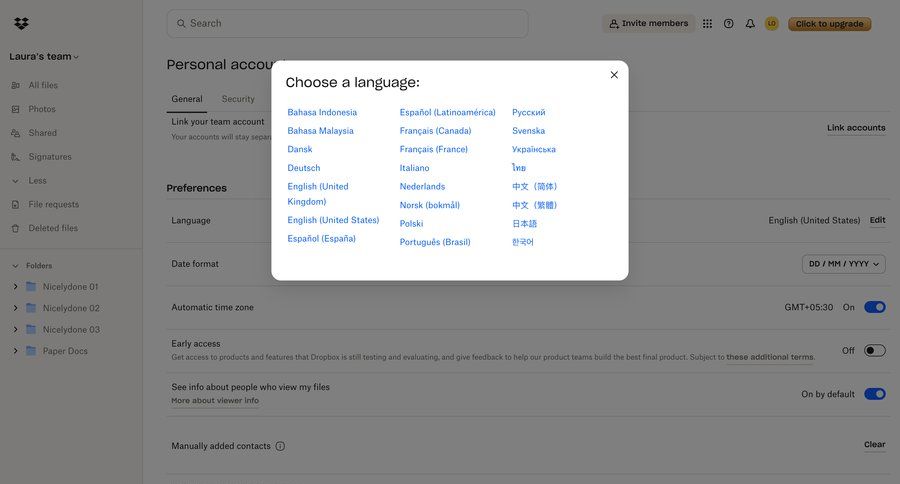900x484 pixels.
Task: Enable the Early access toggle
Action: tap(874, 351)
